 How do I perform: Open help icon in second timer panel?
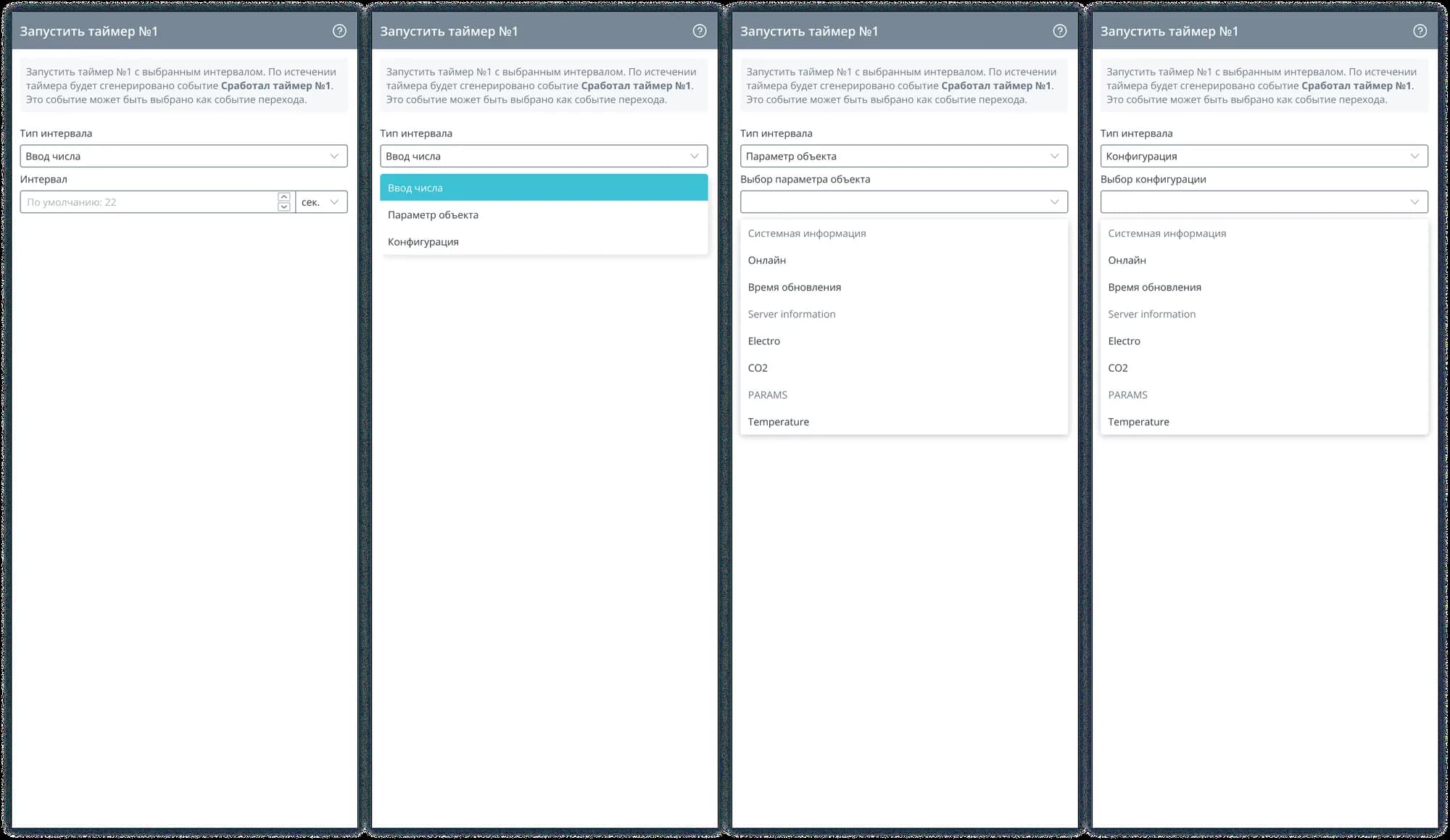point(699,31)
